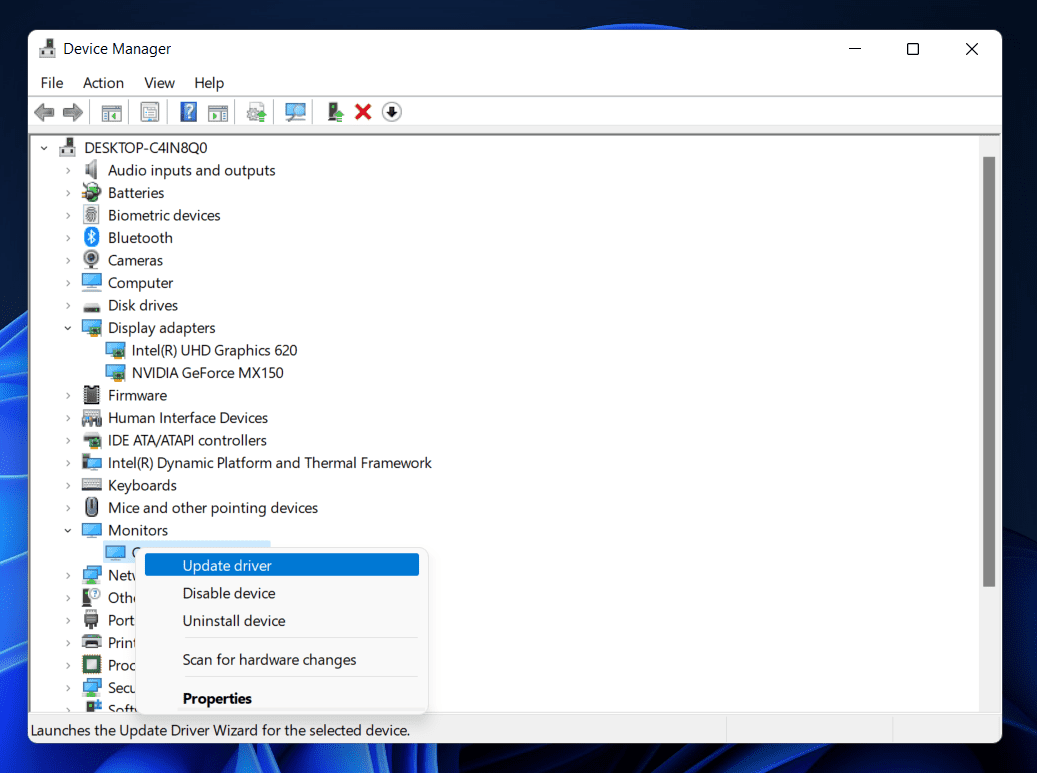Open the View menu
The image size is (1037, 773).
point(159,83)
